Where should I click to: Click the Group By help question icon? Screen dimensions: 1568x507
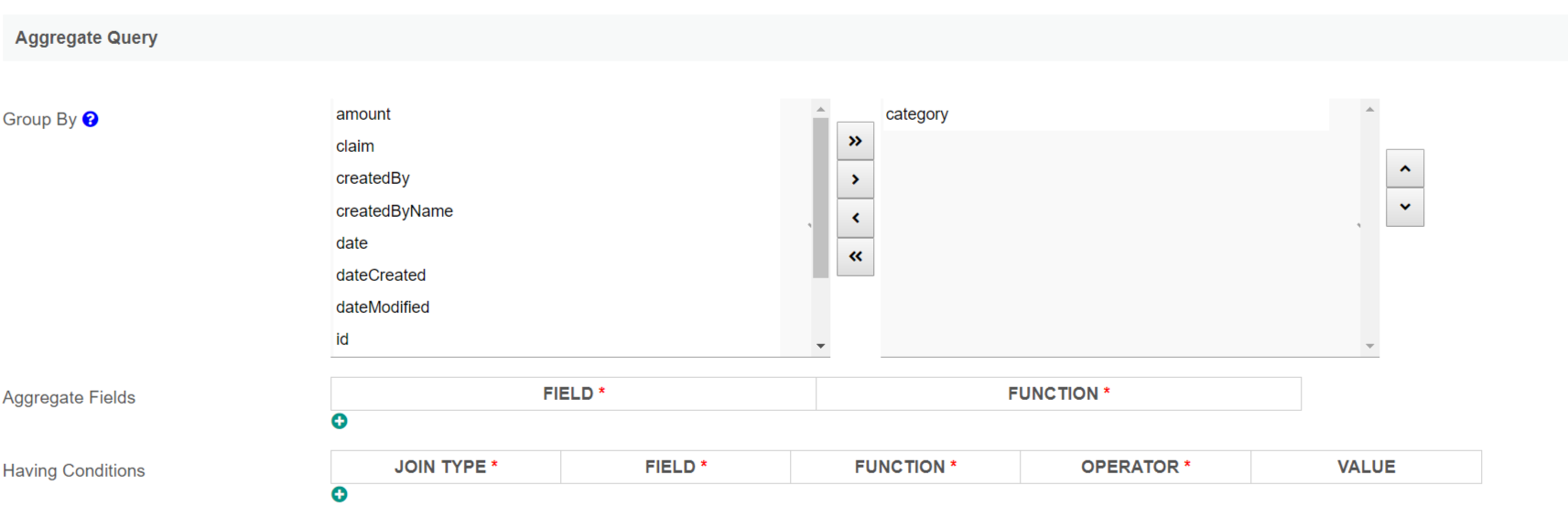91,119
